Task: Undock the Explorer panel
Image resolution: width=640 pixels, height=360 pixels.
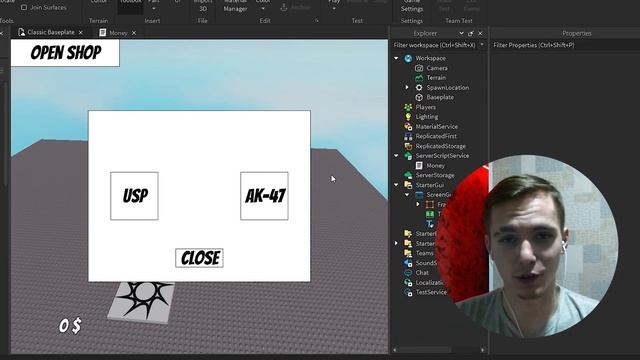Action: coord(471,33)
